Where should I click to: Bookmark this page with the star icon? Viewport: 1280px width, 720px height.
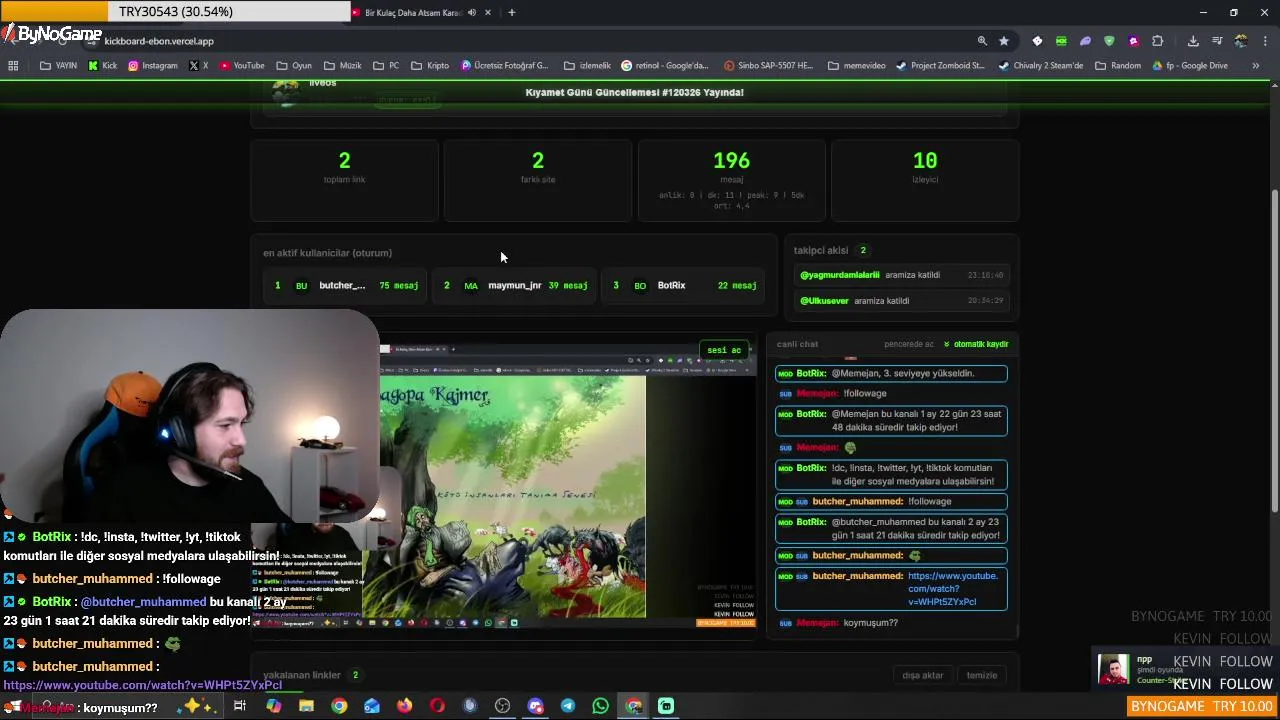click(x=1004, y=41)
